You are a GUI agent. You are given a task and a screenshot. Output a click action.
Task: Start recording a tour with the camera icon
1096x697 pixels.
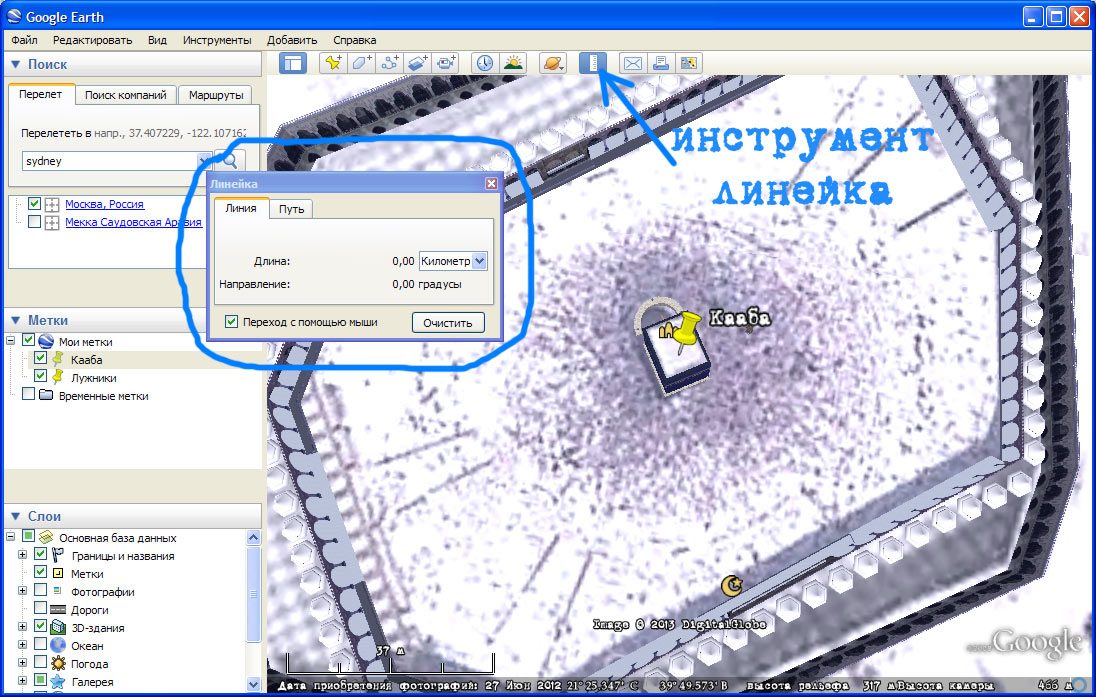tap(445, 63)
